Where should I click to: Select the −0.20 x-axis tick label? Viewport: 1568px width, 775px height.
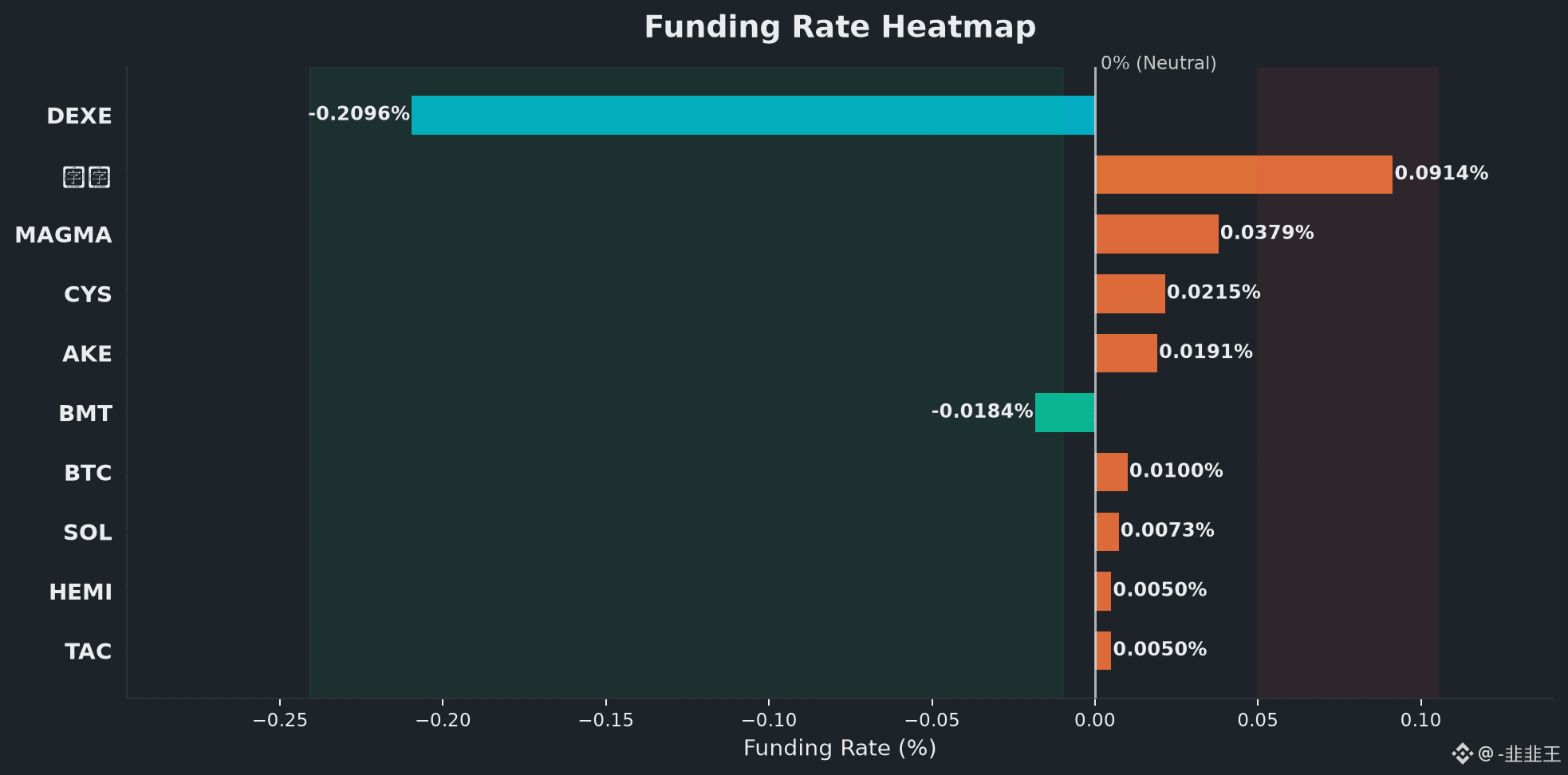click(x=443, y=721)
